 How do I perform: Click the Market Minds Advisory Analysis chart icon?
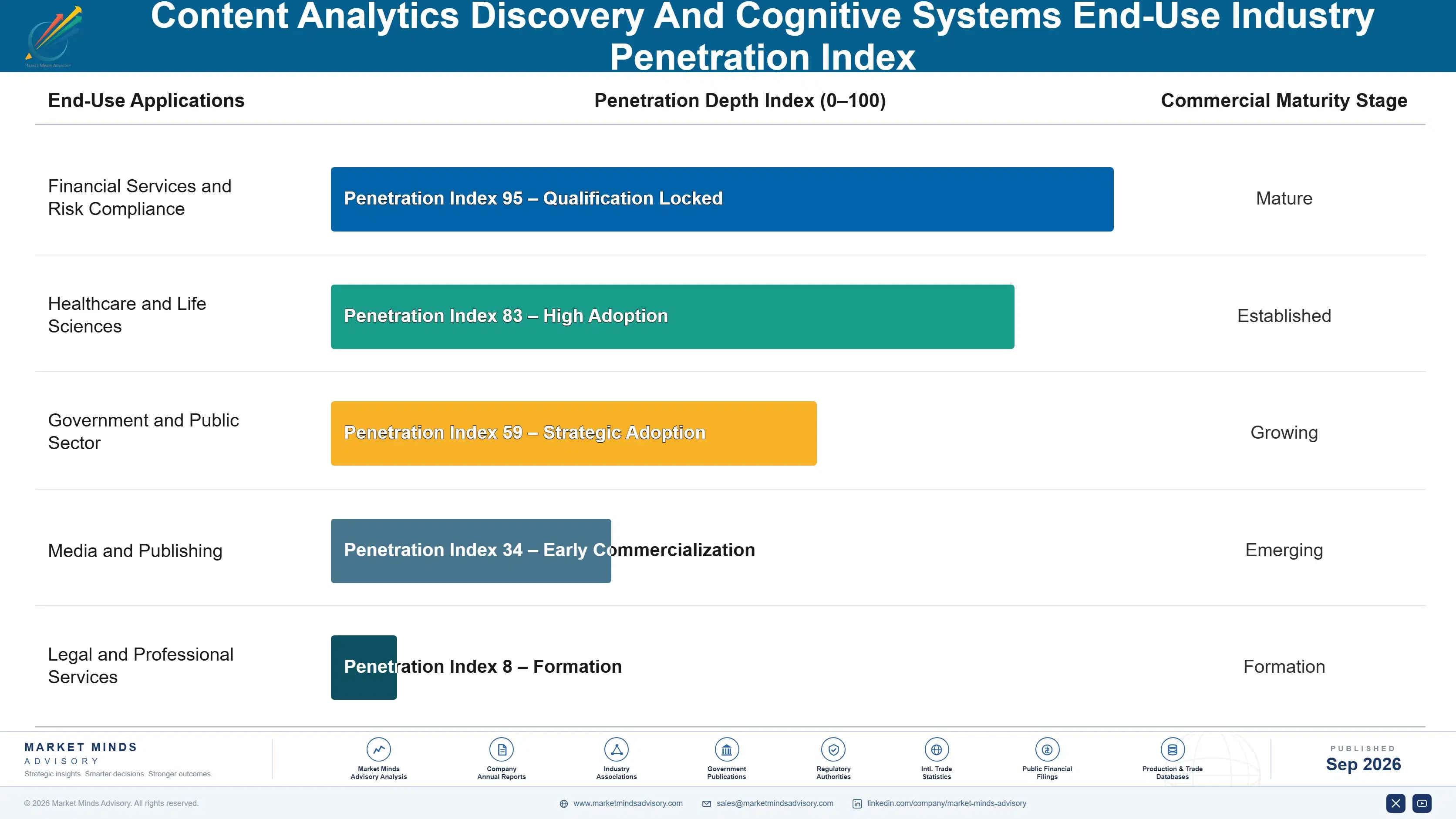point(379,749)
